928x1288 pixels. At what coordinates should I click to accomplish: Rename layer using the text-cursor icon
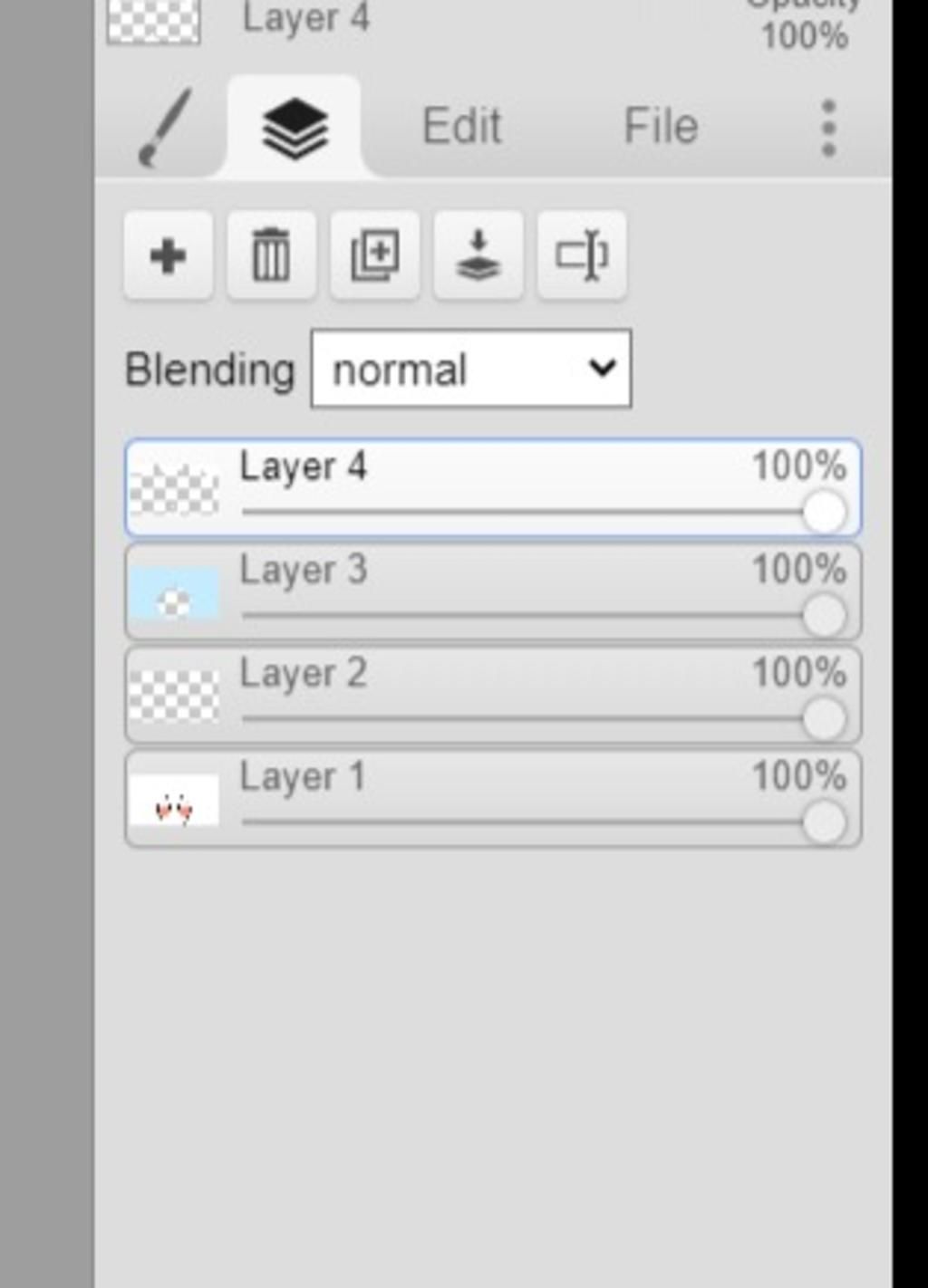pos(582,255)
